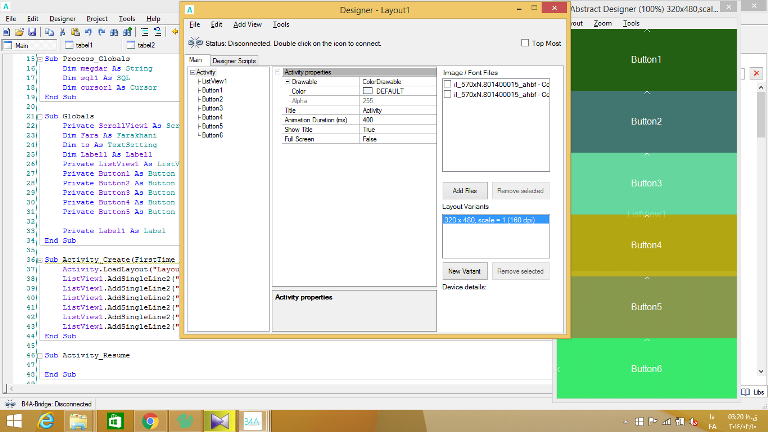Click the Paste clipboard icon
The width and height of the screenshot is (768, 432).
[x=75, y=32]
